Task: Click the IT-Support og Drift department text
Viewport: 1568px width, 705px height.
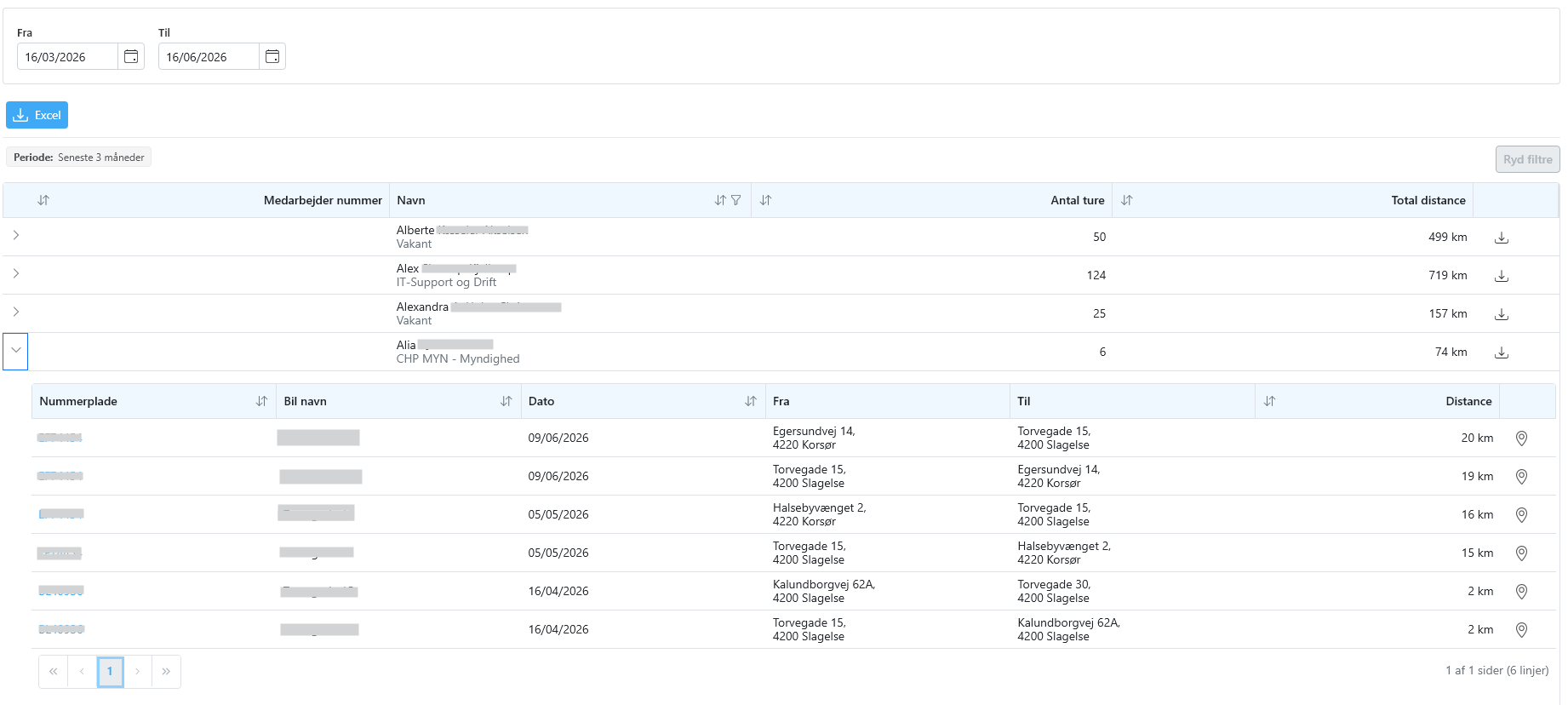Action: (446, 283)
